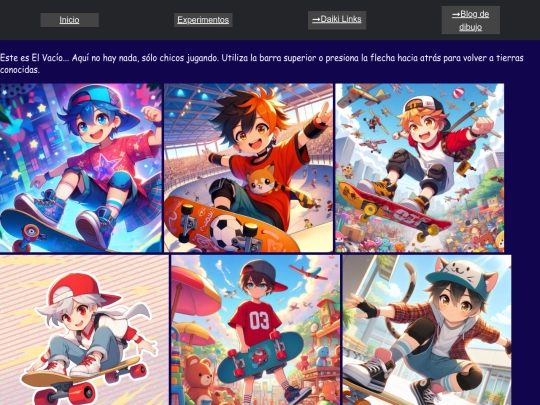The image size is (540, 405).
Task: View the cat-hat skater boy image
Action: coord(427,330)
